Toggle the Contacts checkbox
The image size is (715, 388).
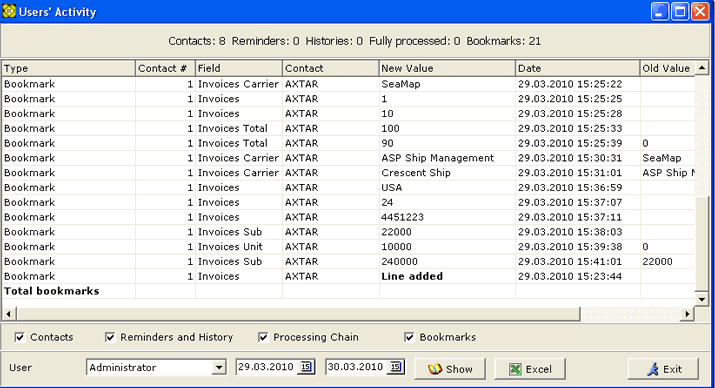click(20, 337)
